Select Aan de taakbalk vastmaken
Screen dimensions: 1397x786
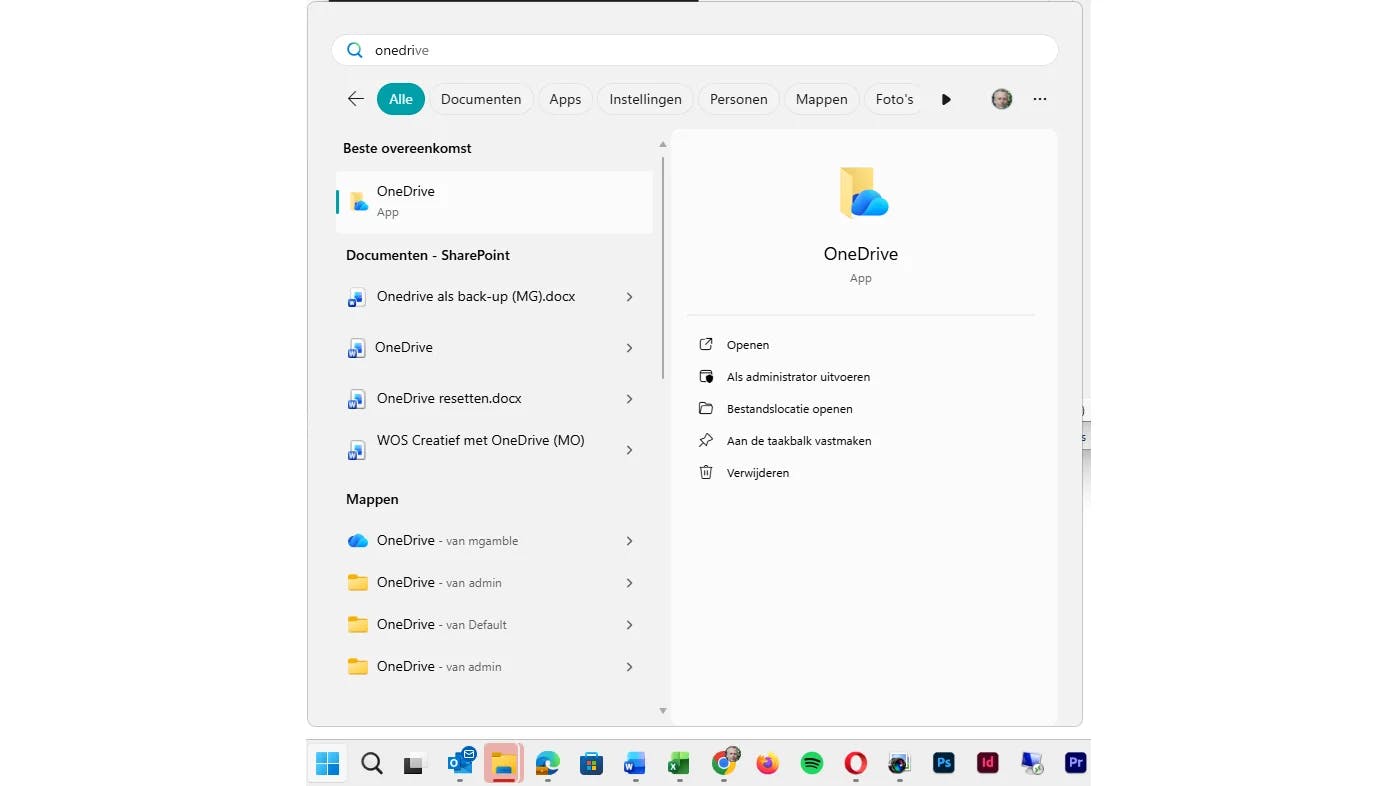785,441
